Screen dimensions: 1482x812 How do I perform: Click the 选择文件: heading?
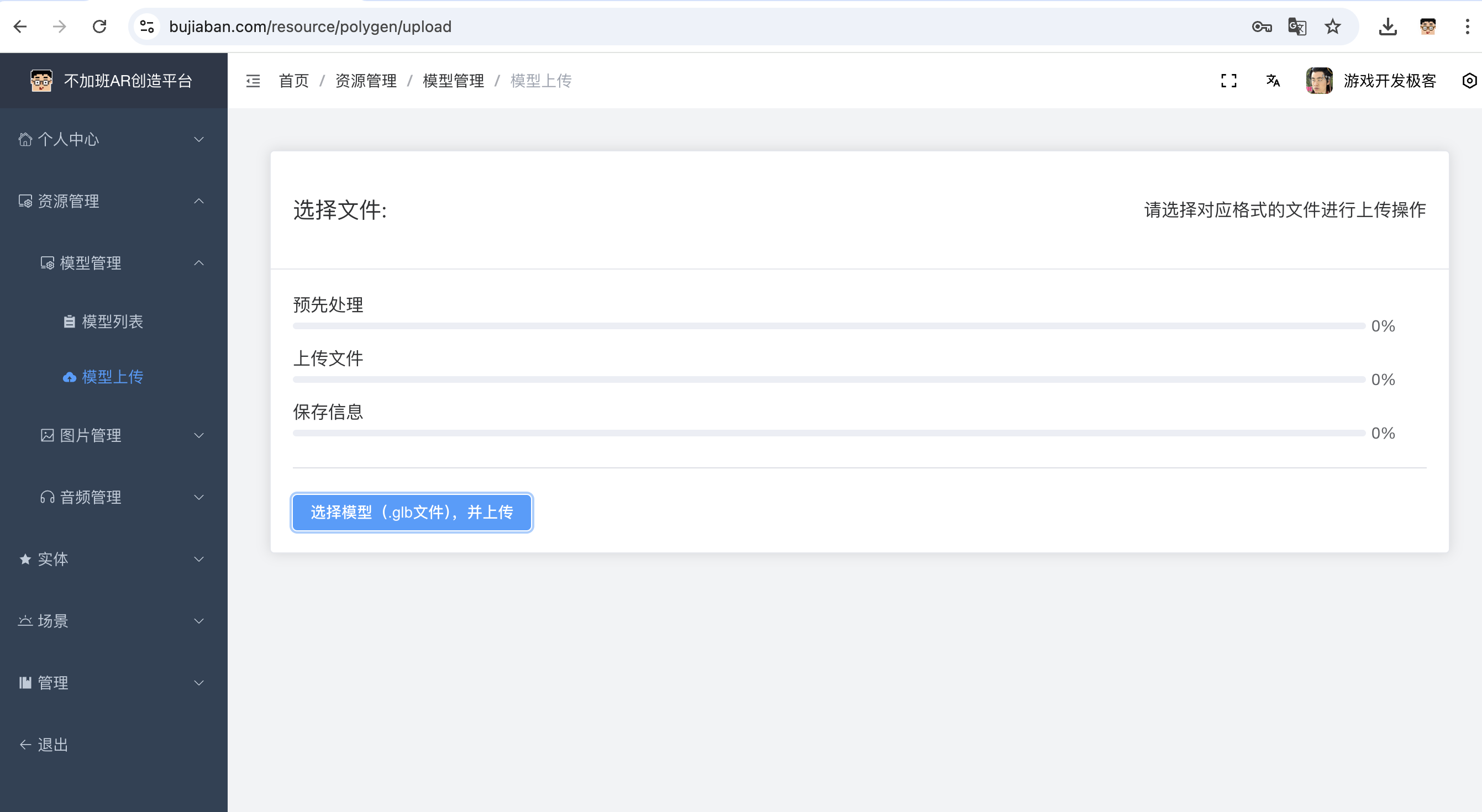(340, 210)
